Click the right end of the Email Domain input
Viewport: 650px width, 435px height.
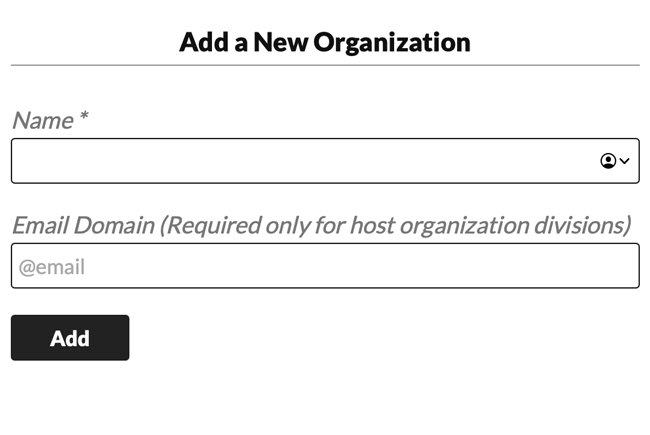click(620, 266)
